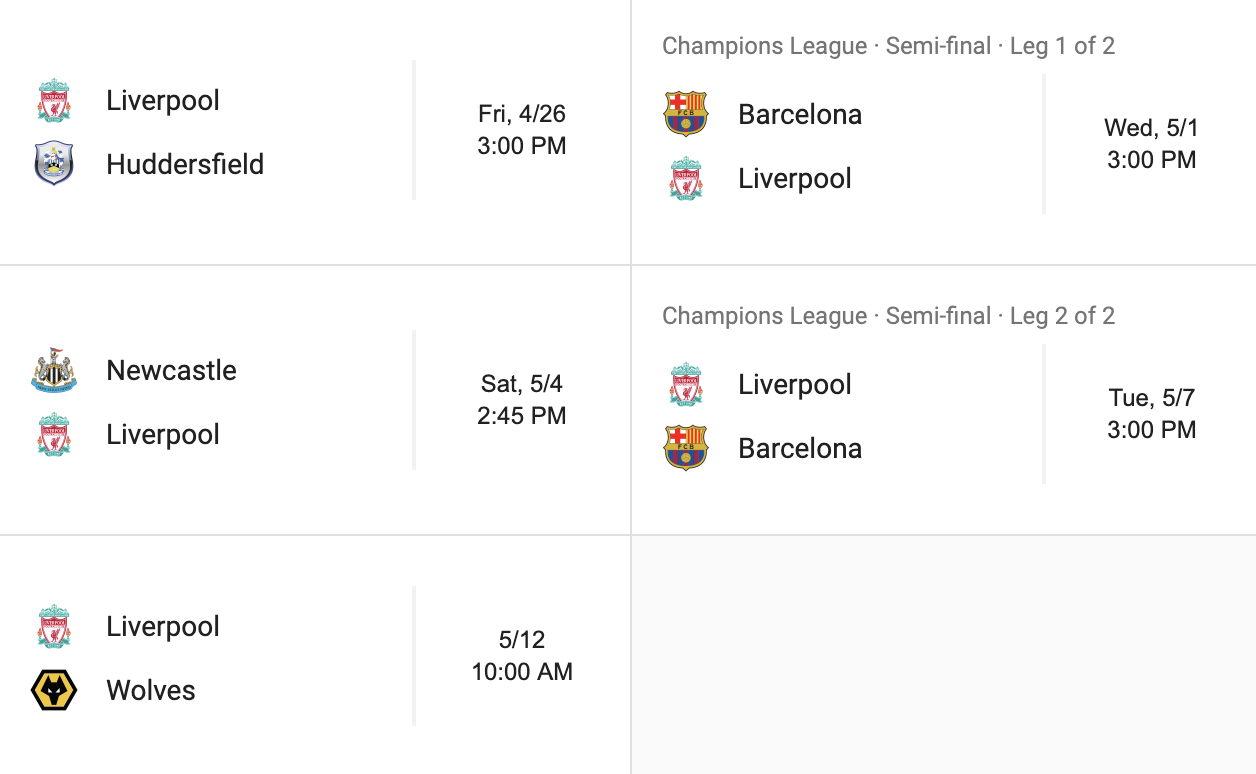Select the Tue, 5/7 kickoff time
Screen dimensions: 1256x774
point(1151,414)
